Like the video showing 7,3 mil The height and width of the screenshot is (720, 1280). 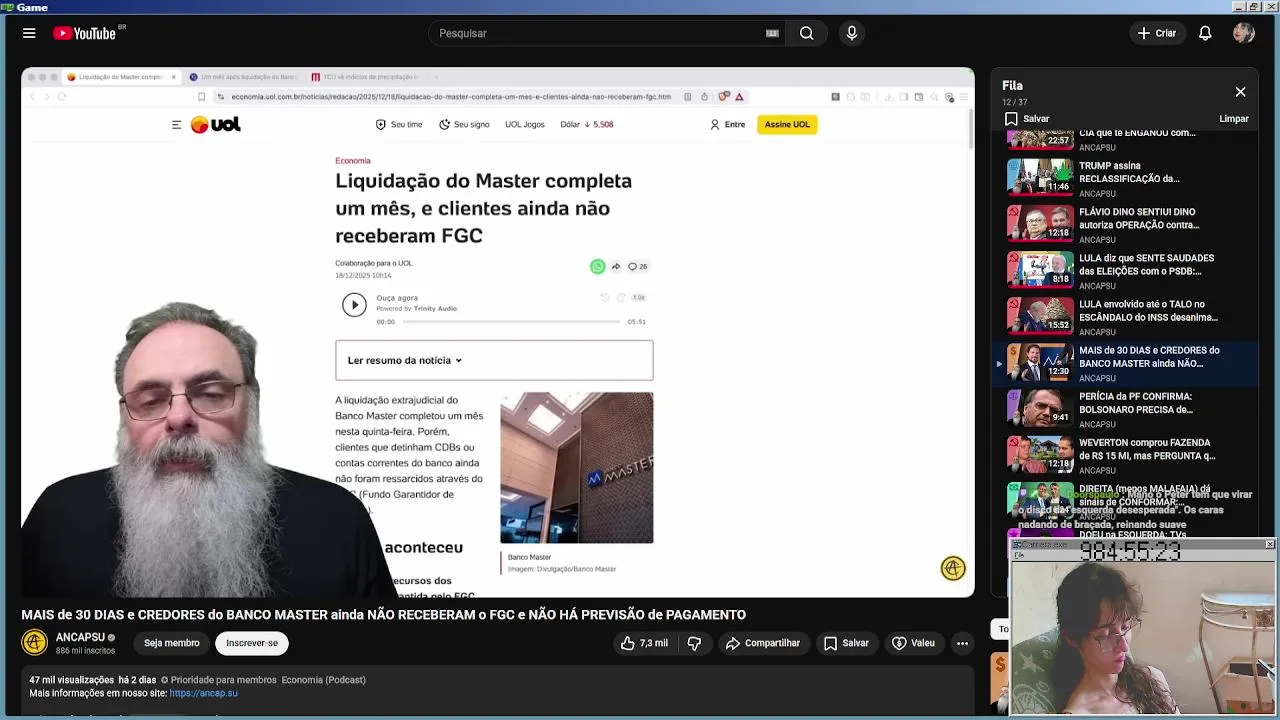click(644, 643)
